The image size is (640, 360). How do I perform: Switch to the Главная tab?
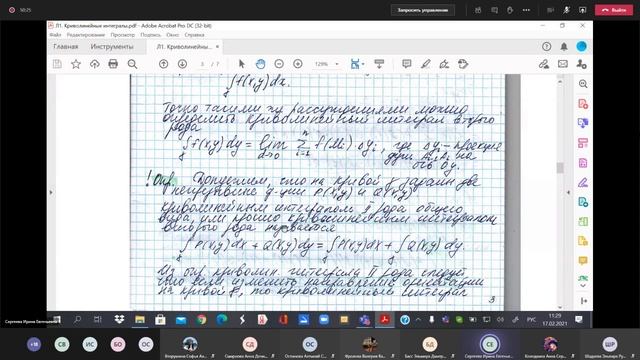click(66, 47)
